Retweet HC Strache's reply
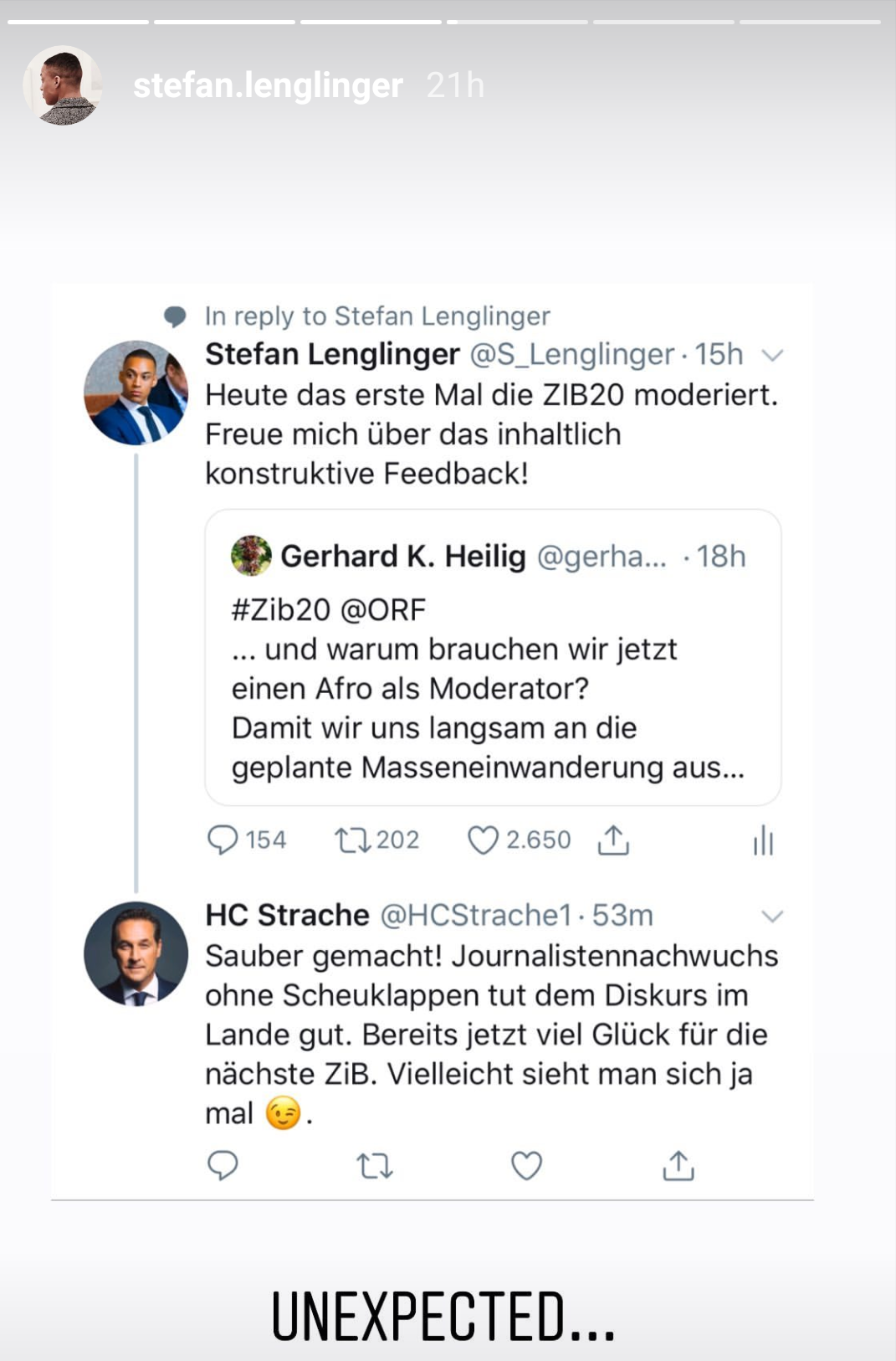This screenshot has height=1361, width=896. pyautogui.click(x=374, y=1166)
